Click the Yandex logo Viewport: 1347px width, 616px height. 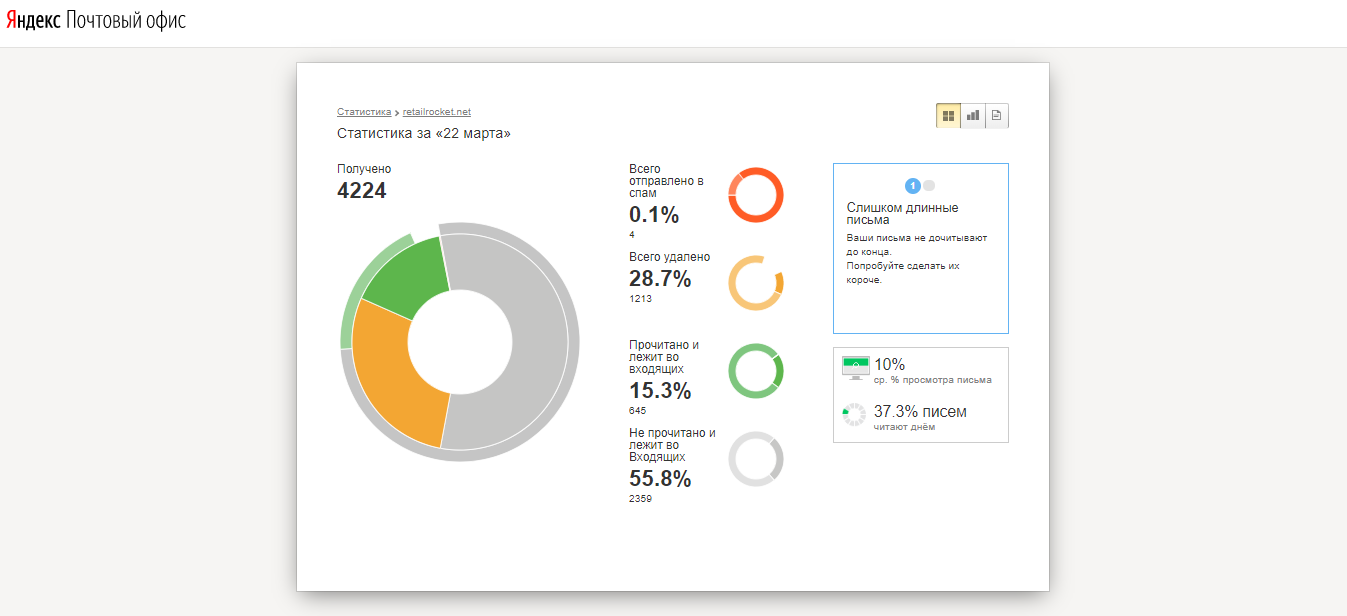tap(33, 21)
